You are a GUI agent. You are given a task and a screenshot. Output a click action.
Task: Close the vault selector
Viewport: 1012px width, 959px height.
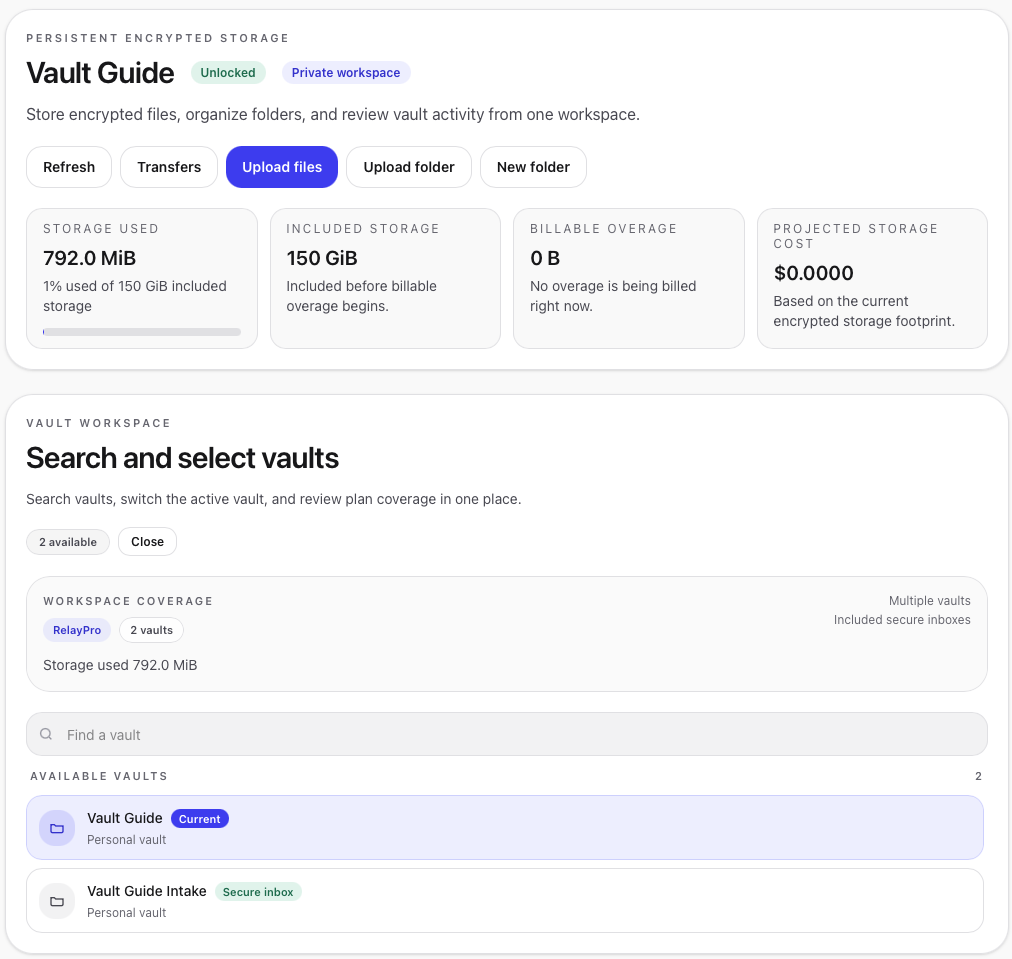pos(147,541)
